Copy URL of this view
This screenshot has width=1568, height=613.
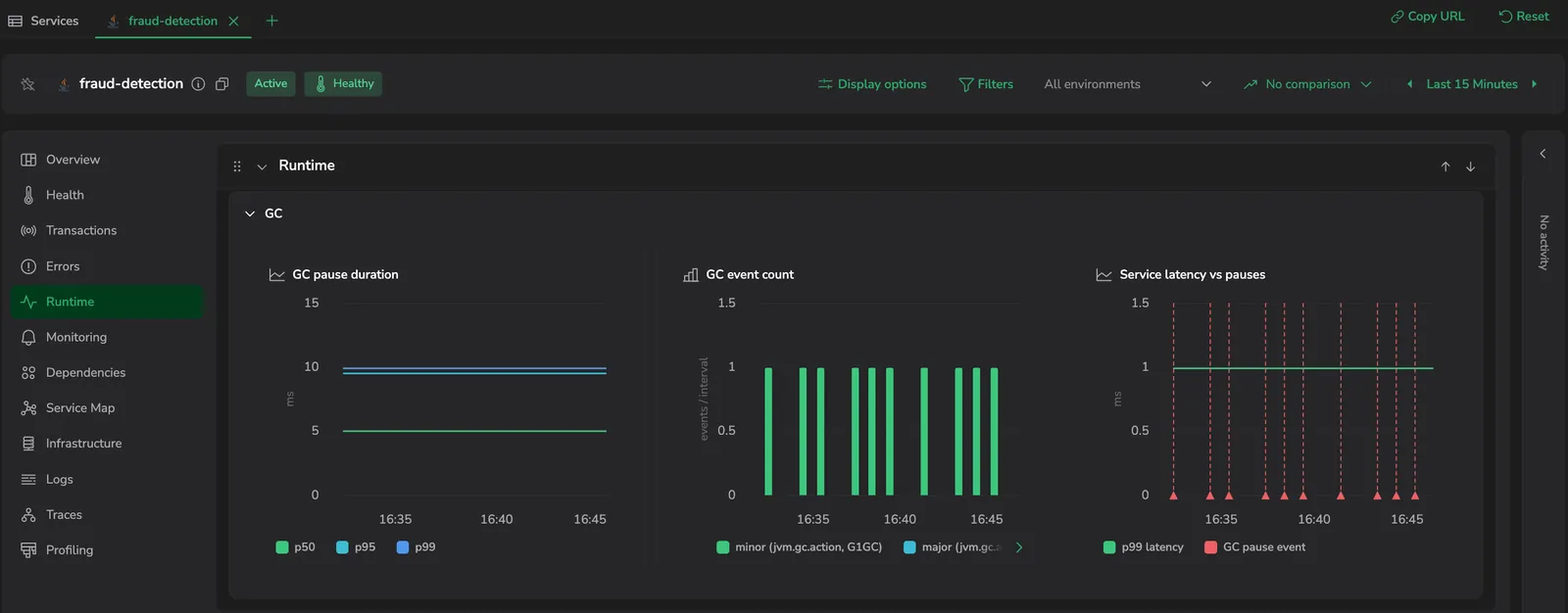[x=1427, y=17]
